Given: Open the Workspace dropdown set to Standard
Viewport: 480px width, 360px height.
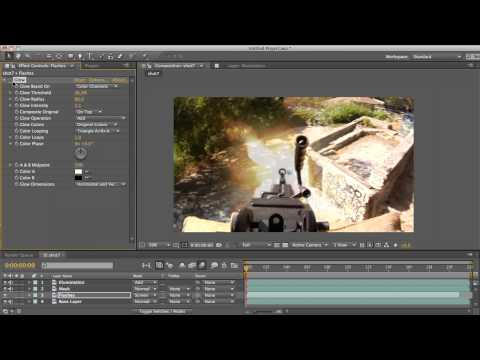Looking at the screenshot, I should (x=437, y=57).
